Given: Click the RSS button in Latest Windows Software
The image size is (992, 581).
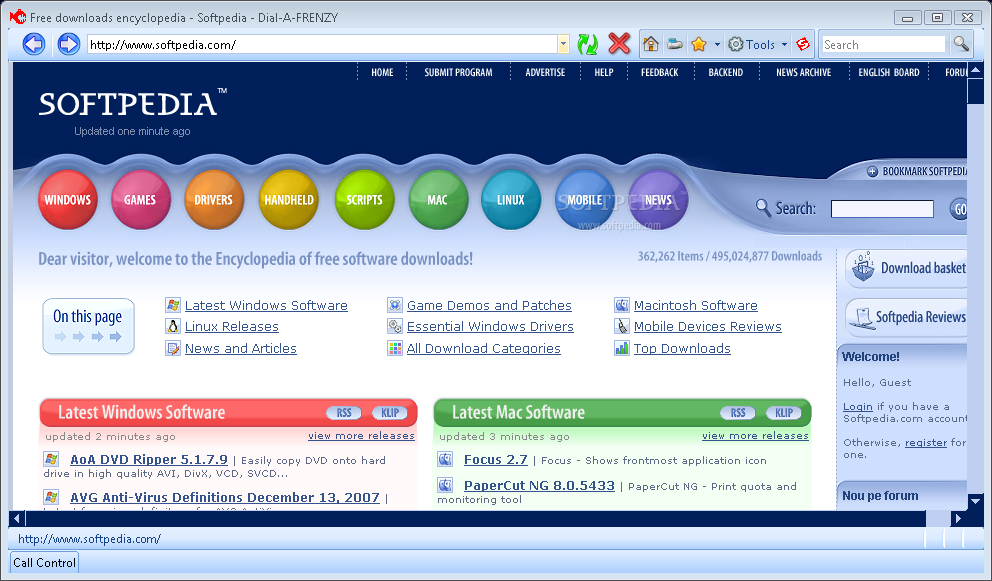Looking at the screenshot, I should click(344, 413).
